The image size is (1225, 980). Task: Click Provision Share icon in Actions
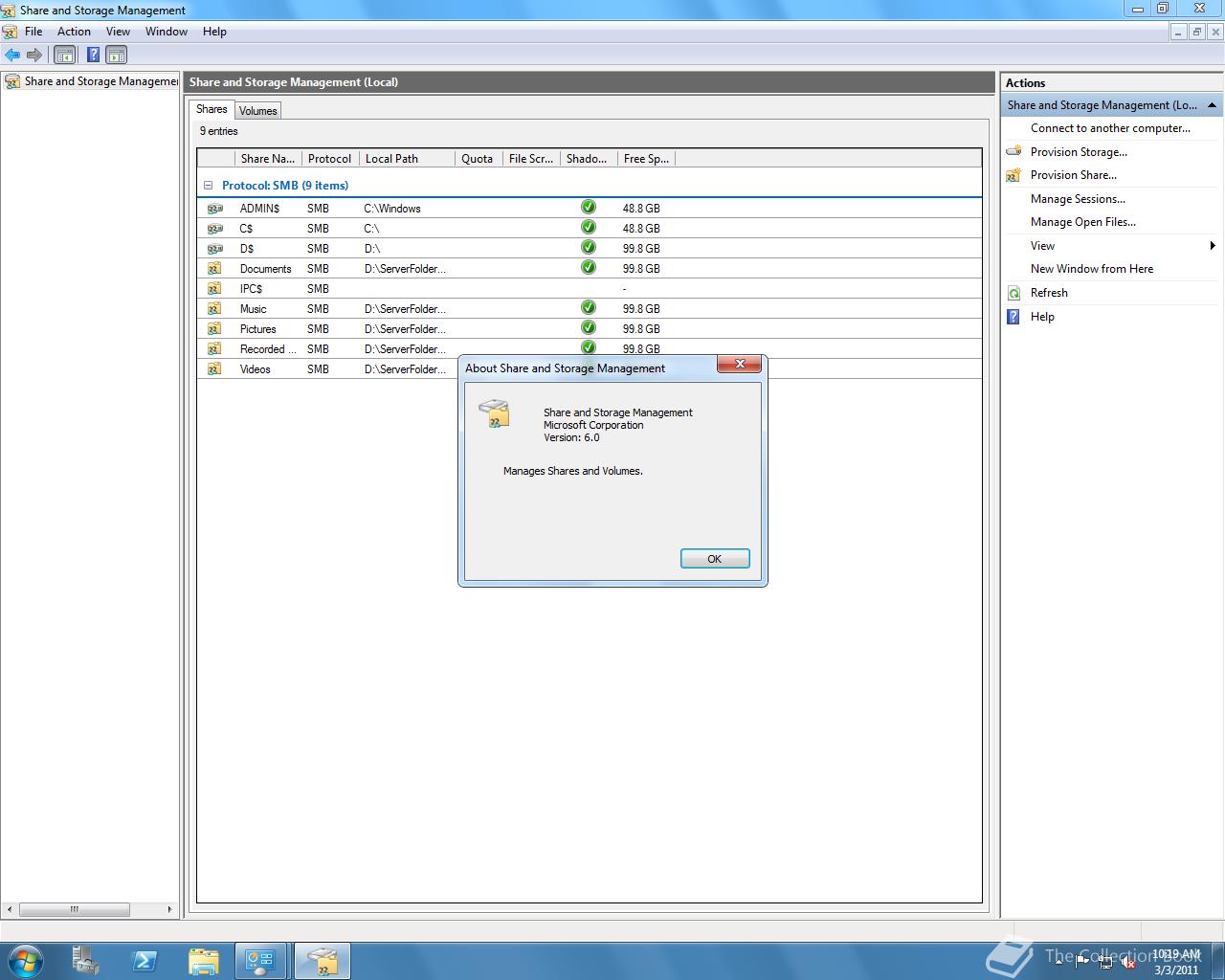[x=1014, y=175]
